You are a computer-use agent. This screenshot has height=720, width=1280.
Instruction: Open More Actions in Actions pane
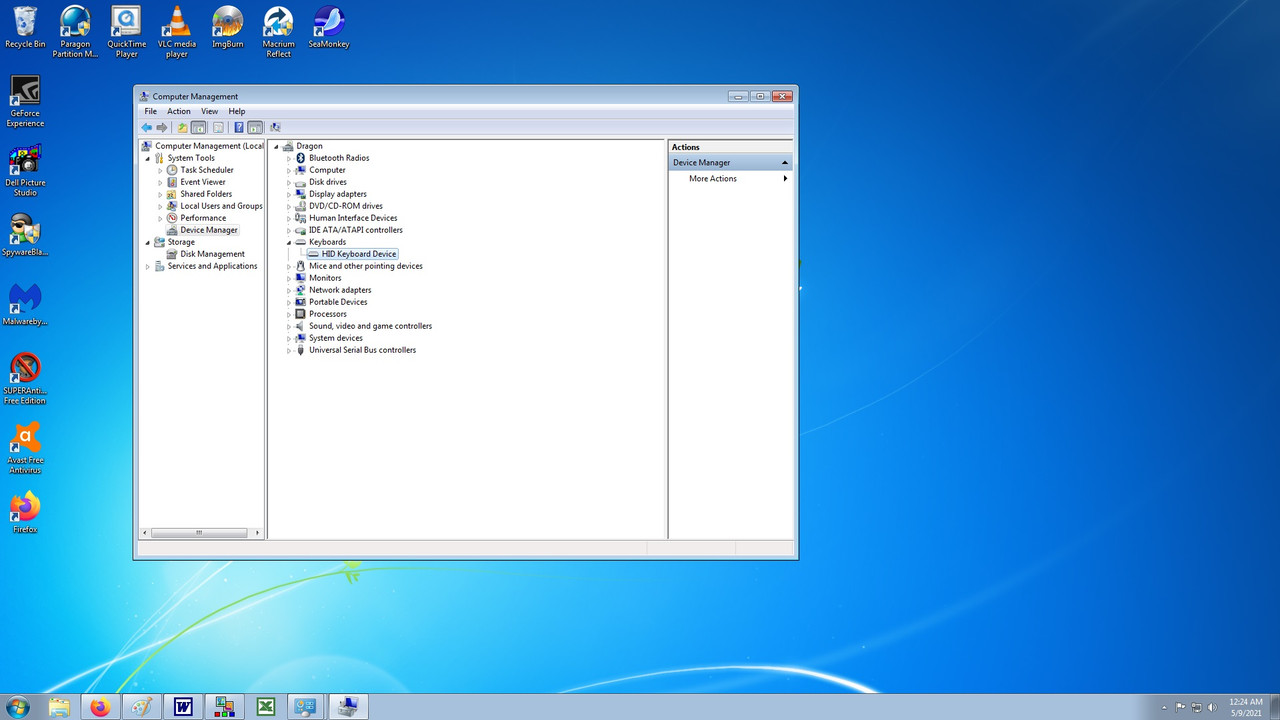point(713,178)
